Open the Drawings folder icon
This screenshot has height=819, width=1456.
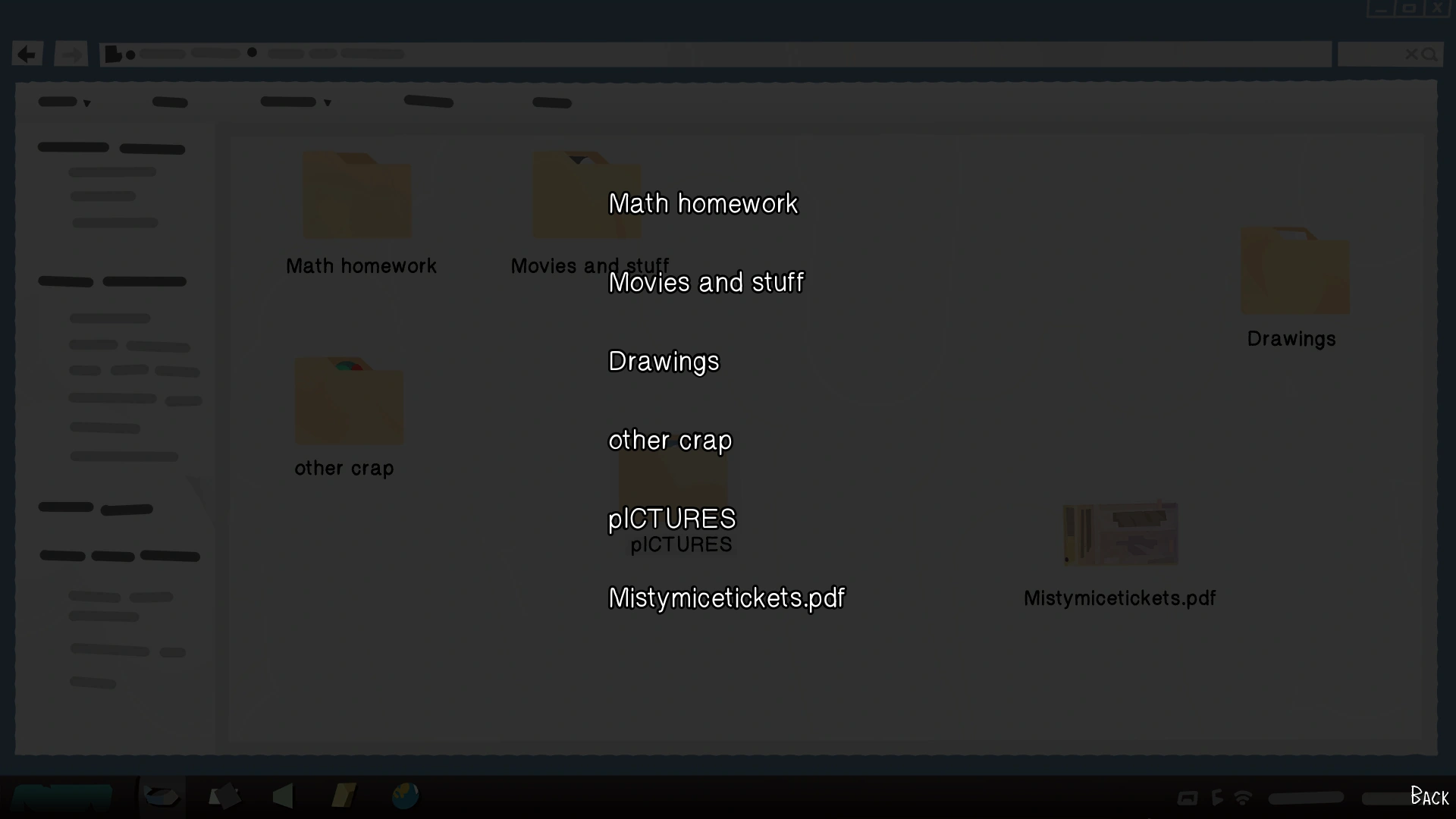point(1294,271)
